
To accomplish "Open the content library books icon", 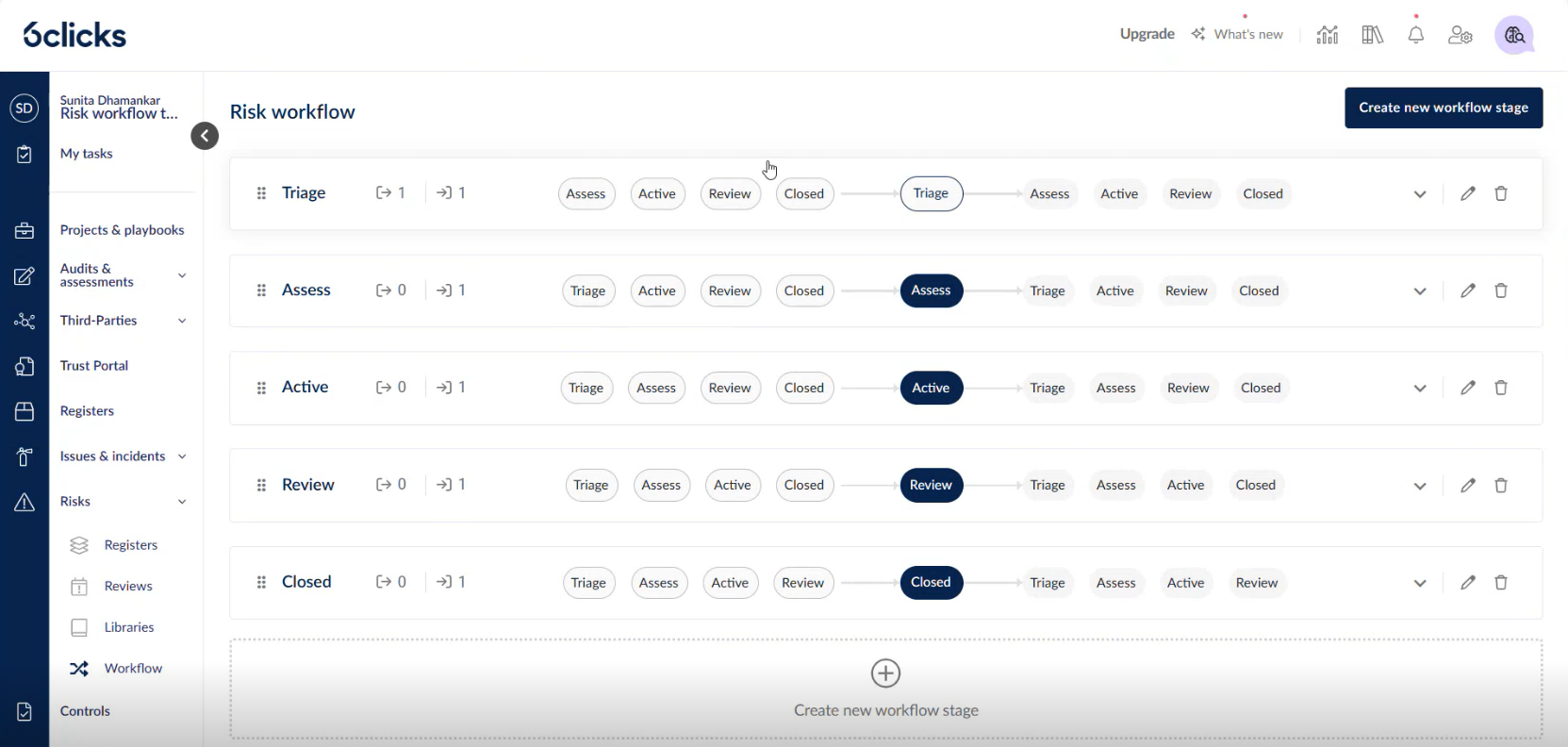I will tap(1372, 35).
